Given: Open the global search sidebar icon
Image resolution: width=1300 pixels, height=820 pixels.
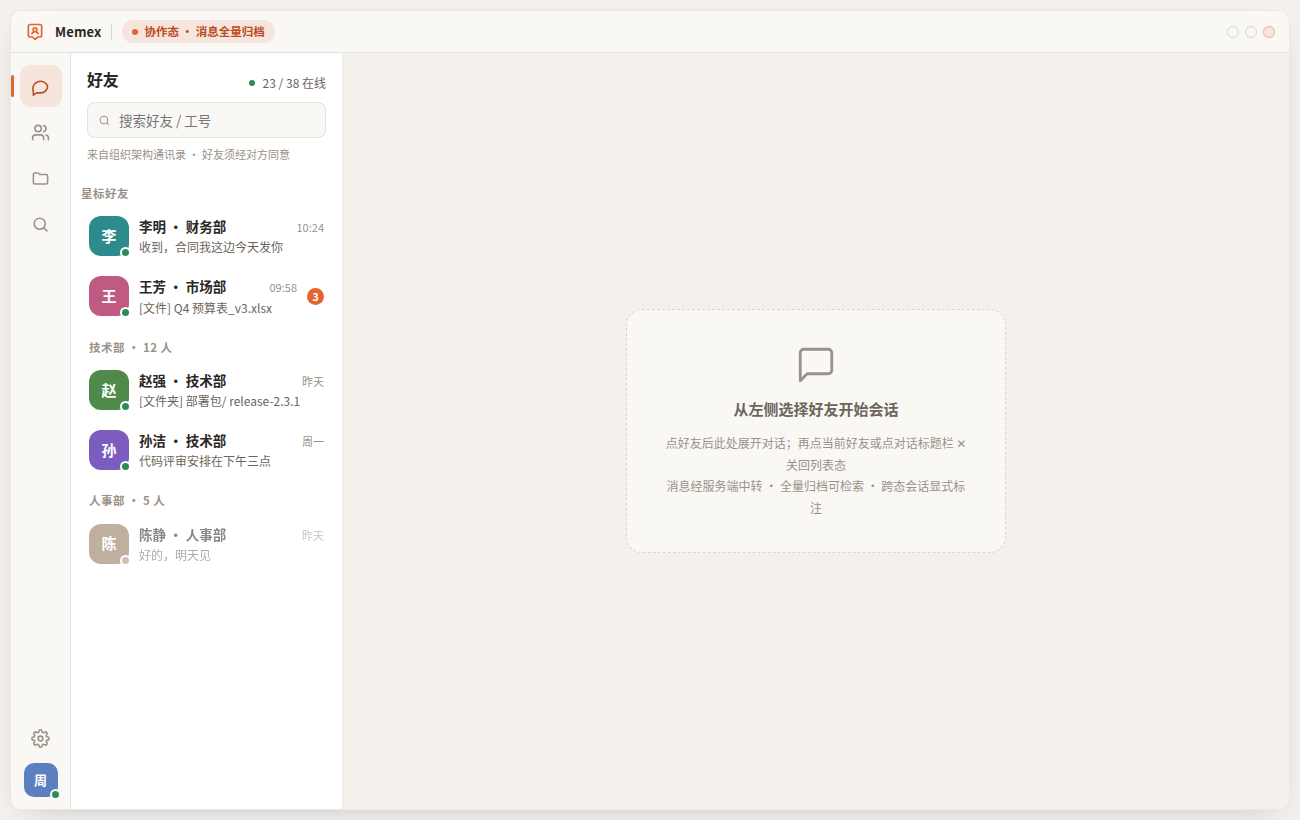Looking at the screenshot, I should point(41,224).
